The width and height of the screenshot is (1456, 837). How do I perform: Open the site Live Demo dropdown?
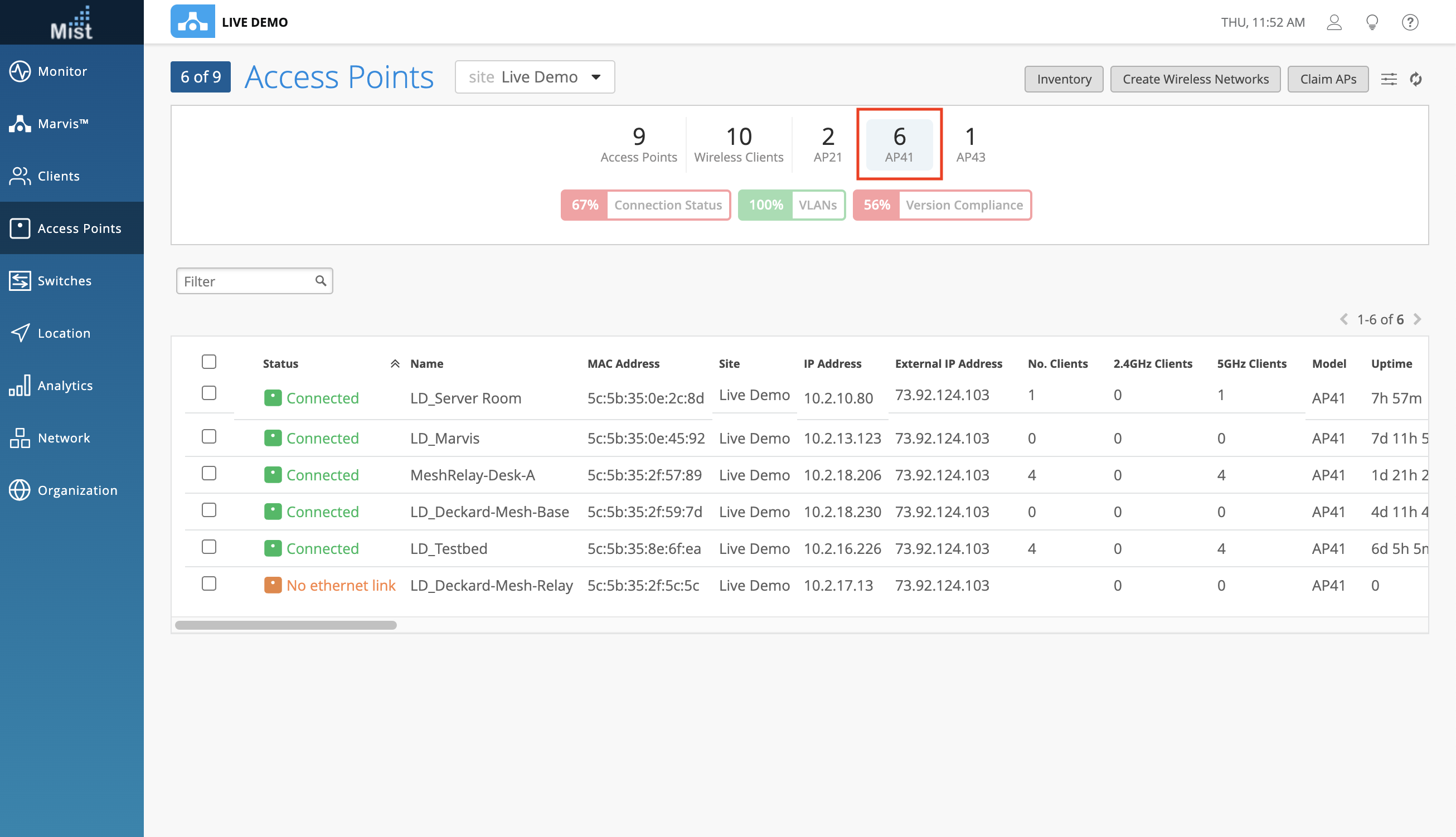pos(534,77)
